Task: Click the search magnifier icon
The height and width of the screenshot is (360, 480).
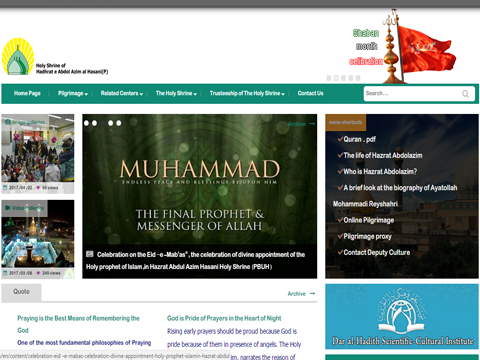Action: click(x=465, y=94)
